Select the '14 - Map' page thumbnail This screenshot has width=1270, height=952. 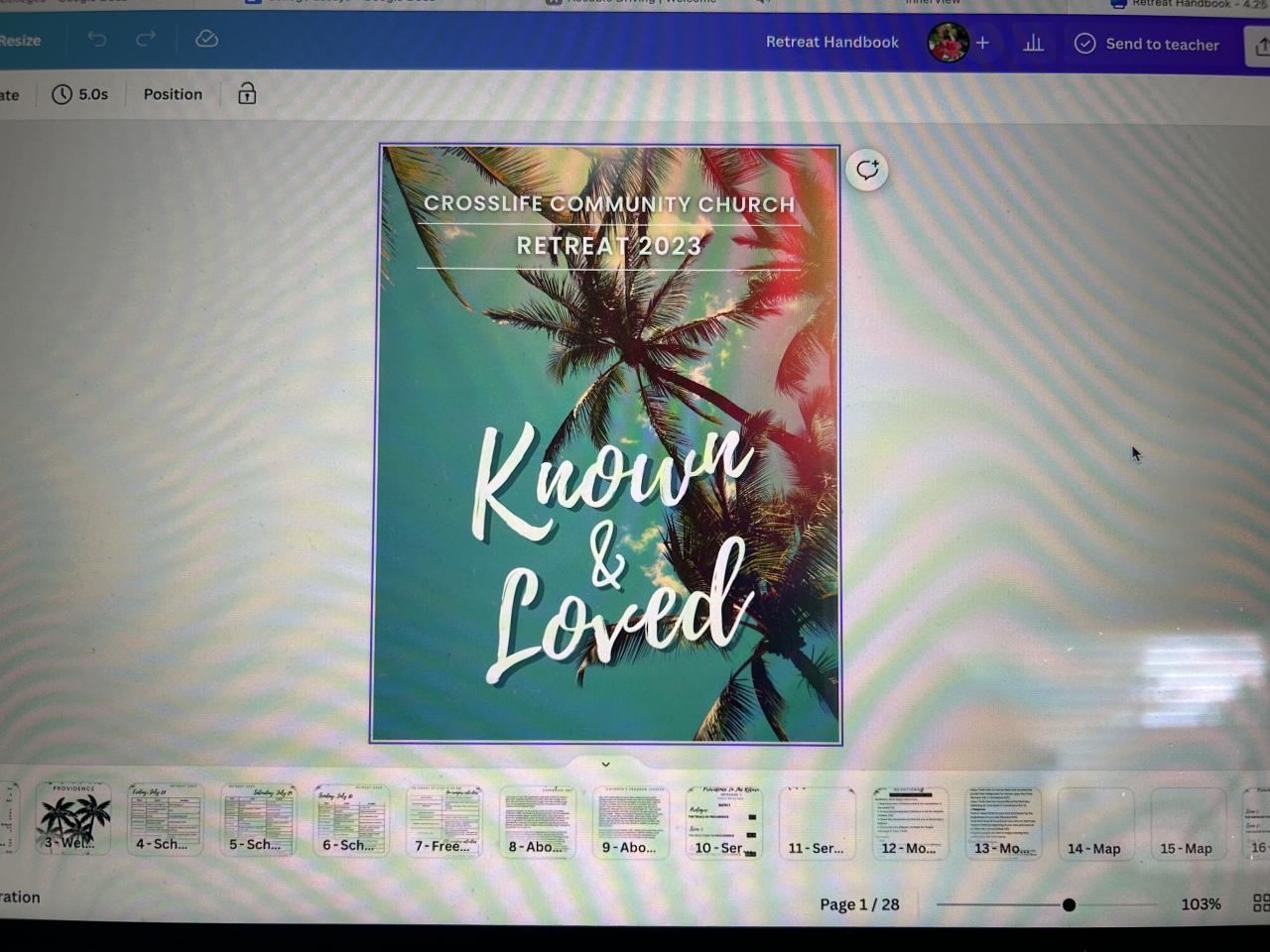tap(1095, 824)
